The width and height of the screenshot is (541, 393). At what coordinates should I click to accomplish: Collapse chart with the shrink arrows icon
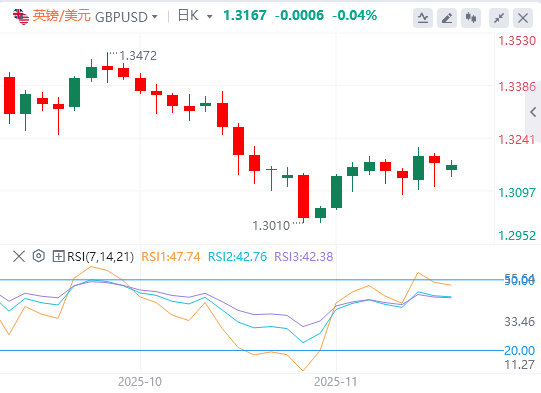[499, 18]
